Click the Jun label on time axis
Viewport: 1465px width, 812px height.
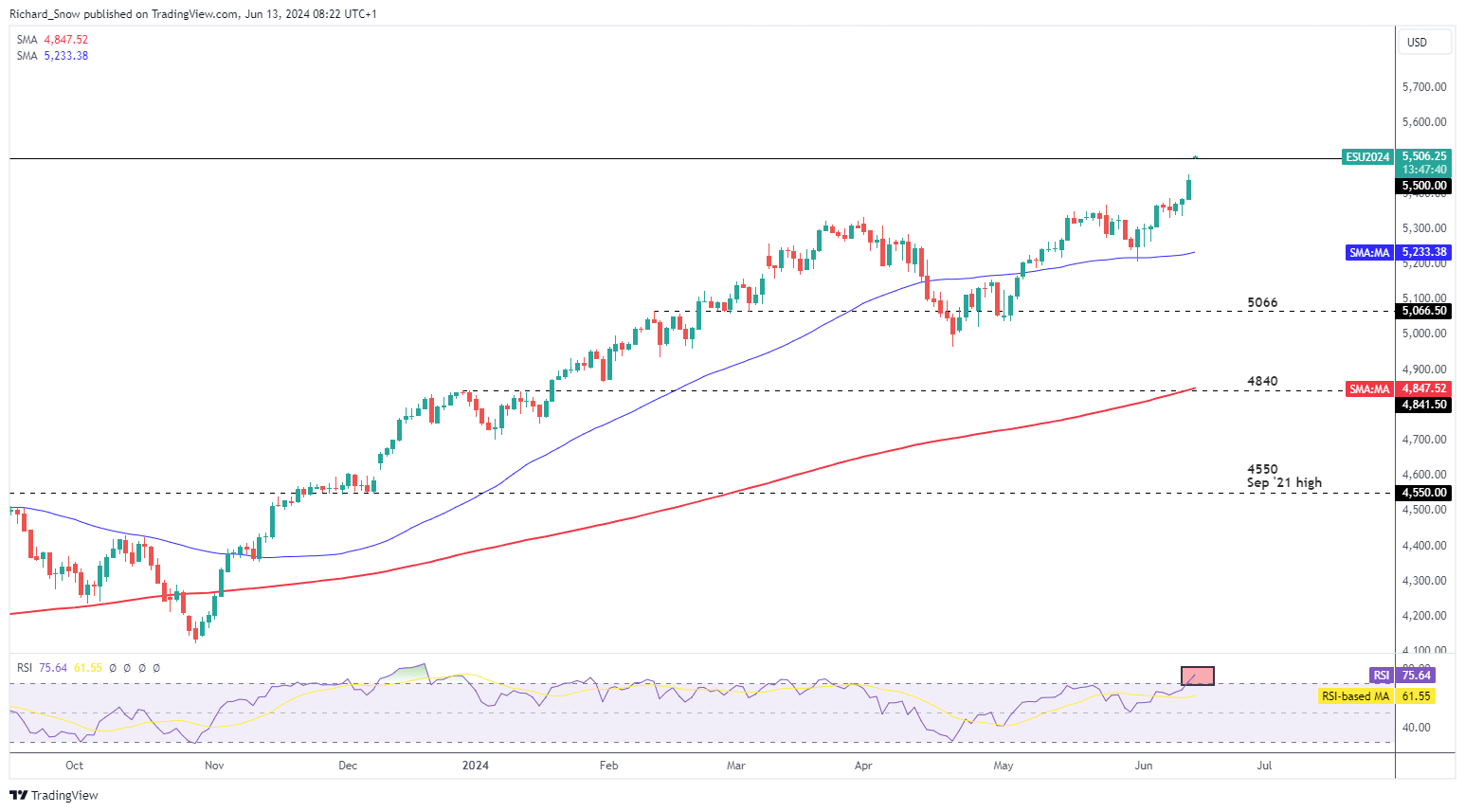coord(1144,766)
